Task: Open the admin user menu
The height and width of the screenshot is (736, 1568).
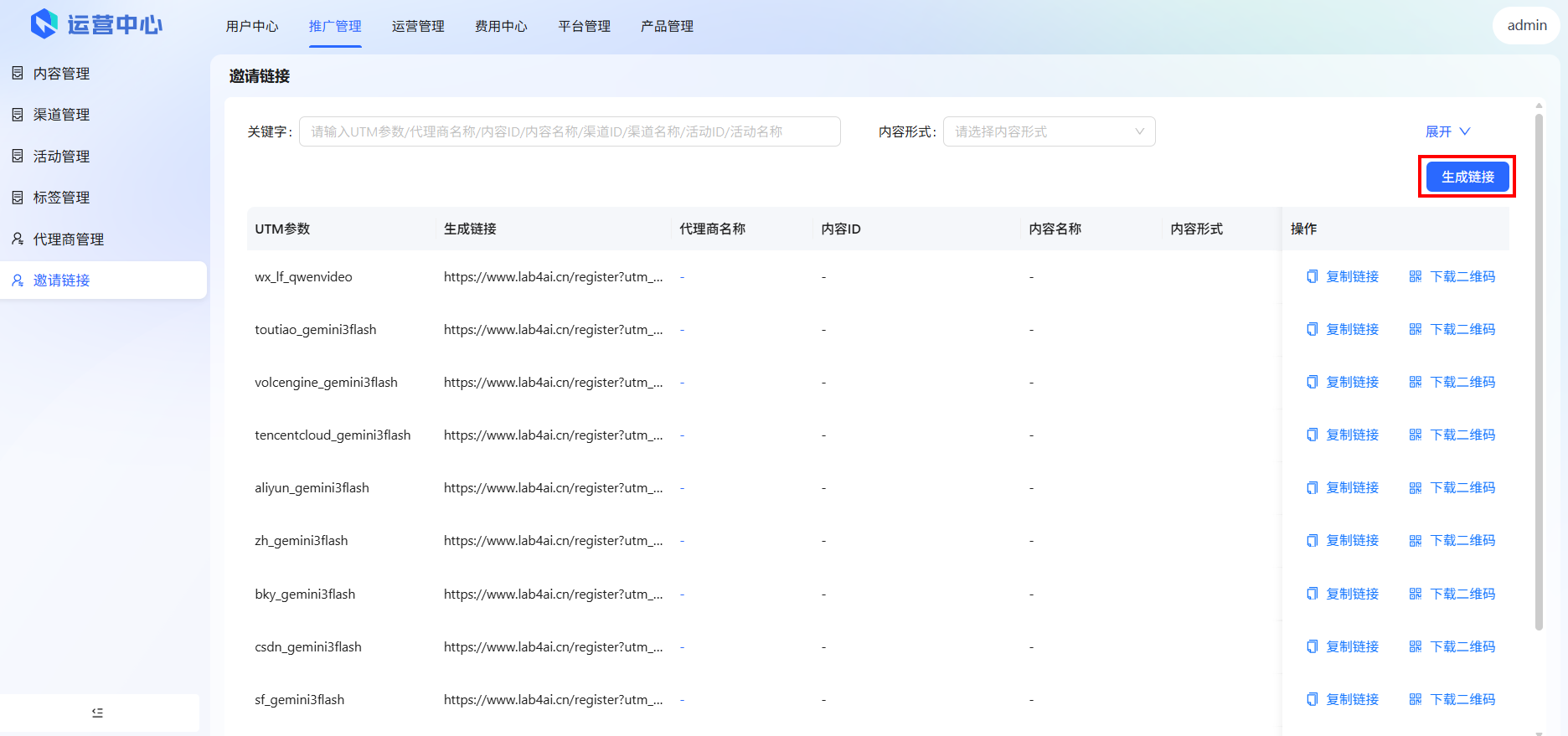Action: 1526,26
